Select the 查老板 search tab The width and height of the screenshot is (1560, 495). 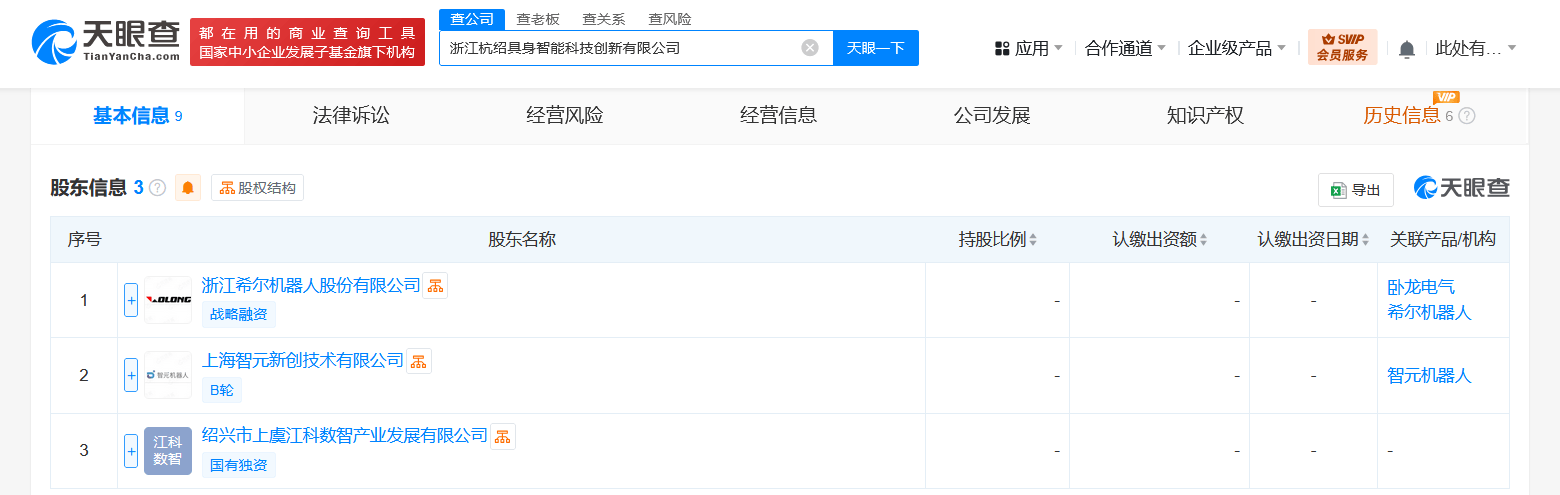pyautogui.click(x=538, y=19)
